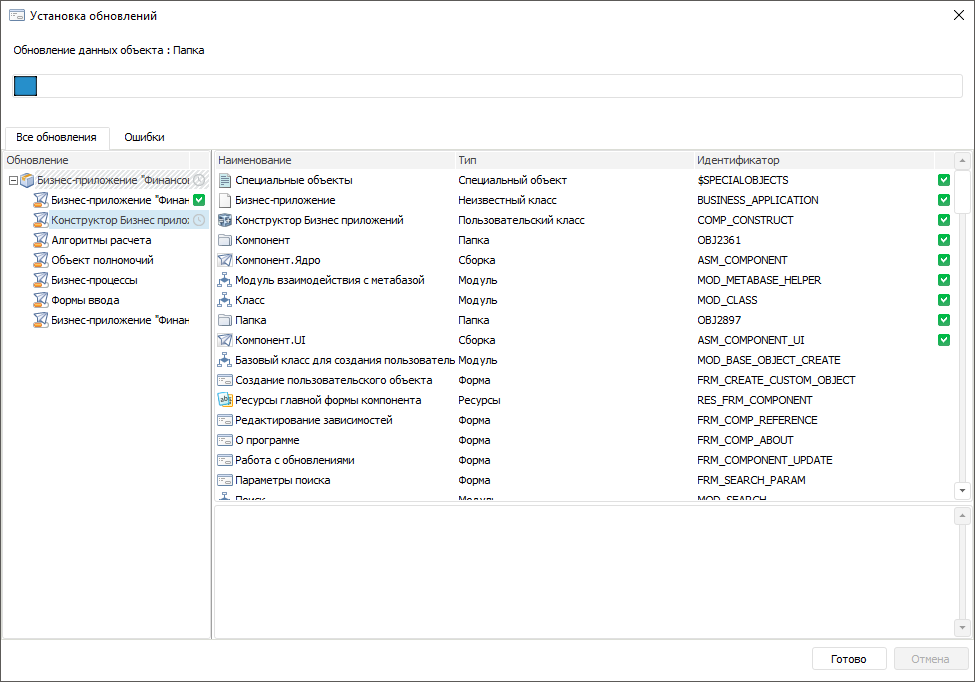Click the update installation progress bar
The height and width of the screenshot is (682, 975).
point(487,86)
